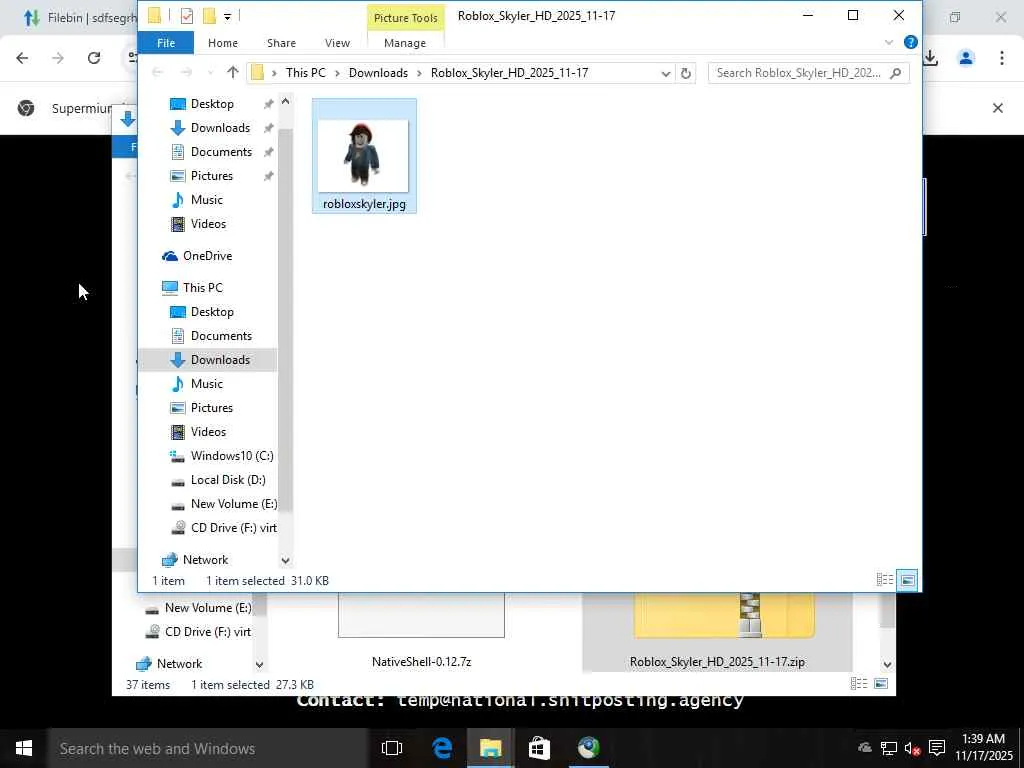Launch Edge from the taskbar

442,748
